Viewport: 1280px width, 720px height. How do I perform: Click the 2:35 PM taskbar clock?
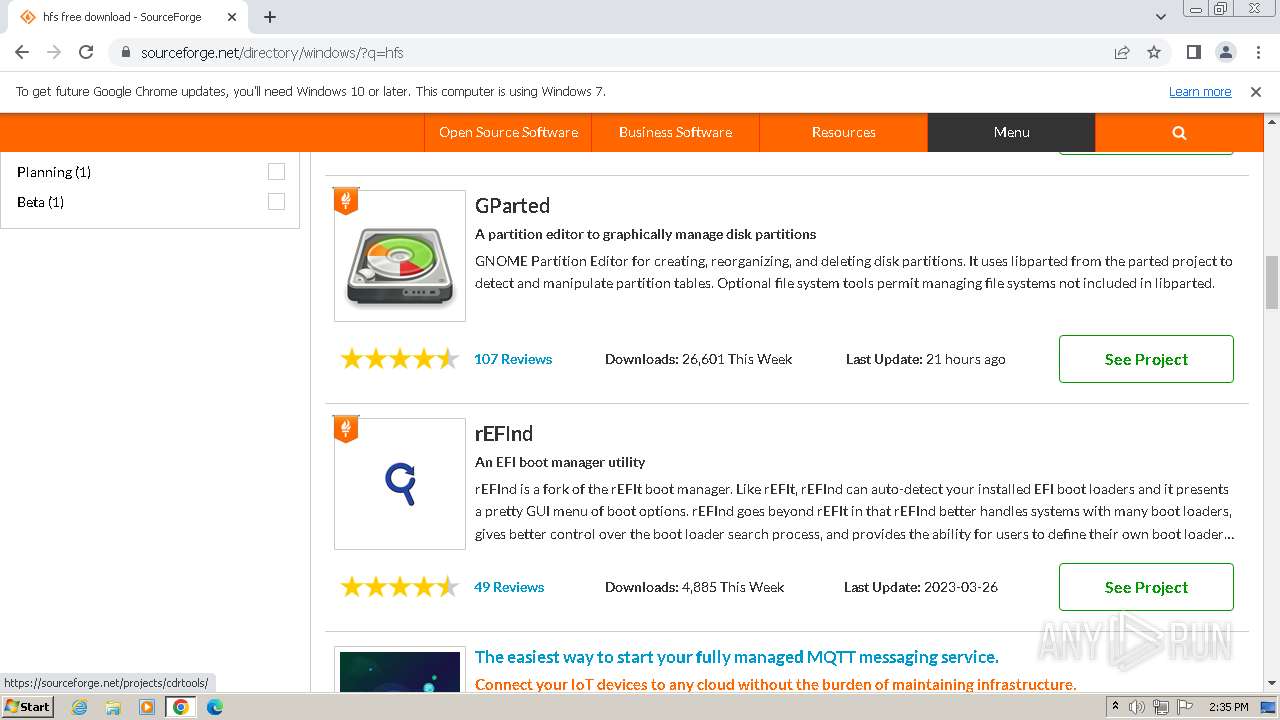(x=1228, y=706)
